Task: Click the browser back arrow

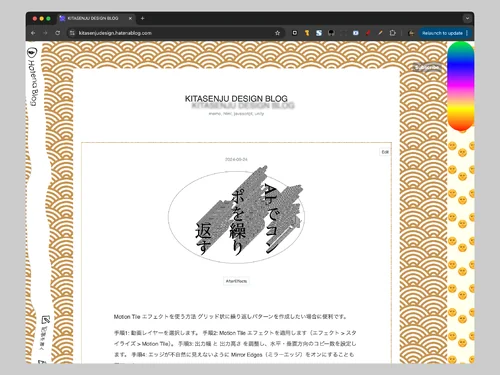Action: [x=33, y=33]
